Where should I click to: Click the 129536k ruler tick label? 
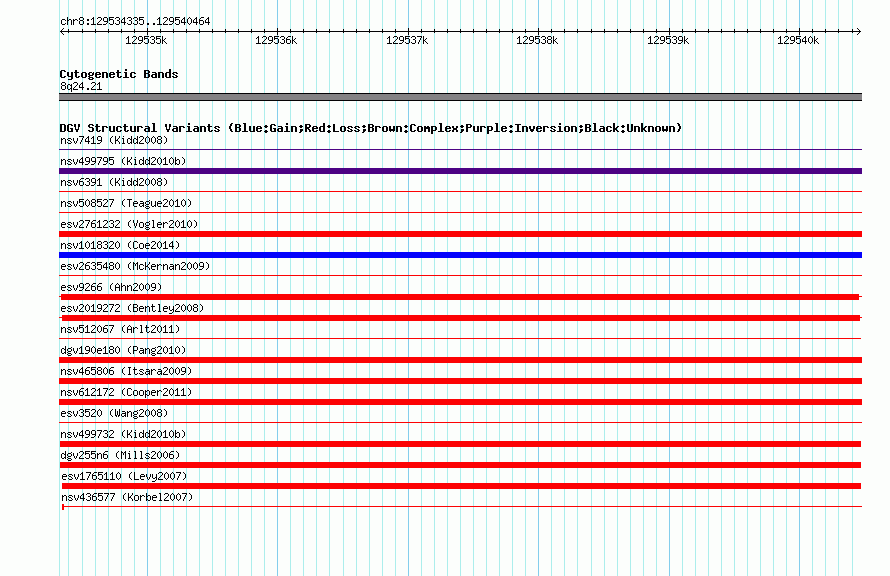[276, 40]
